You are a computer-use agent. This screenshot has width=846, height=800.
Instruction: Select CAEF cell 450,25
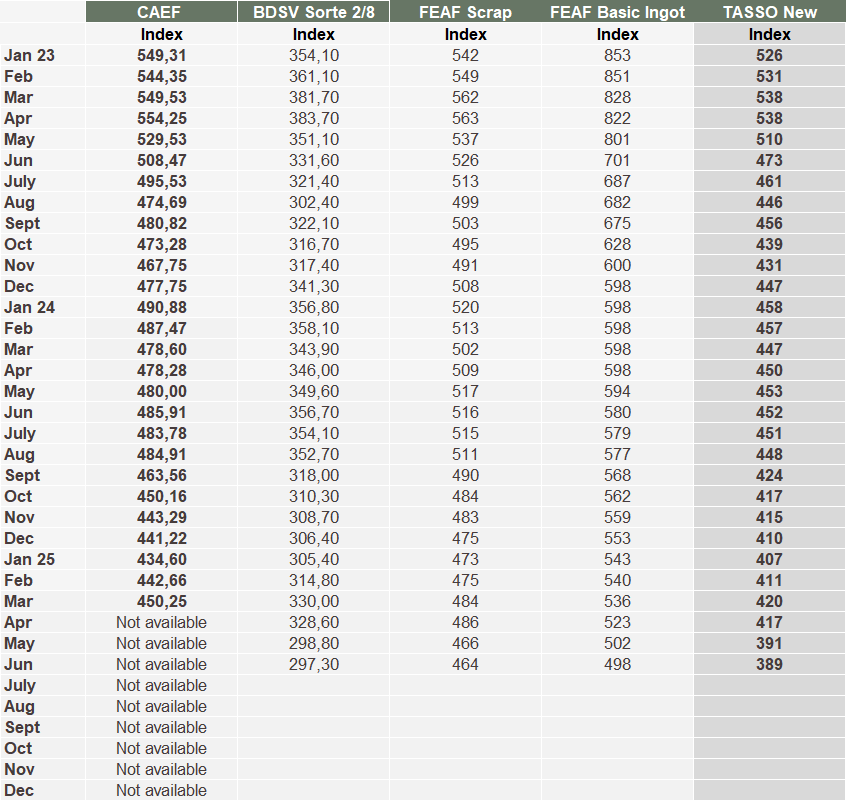coord(161,601)
